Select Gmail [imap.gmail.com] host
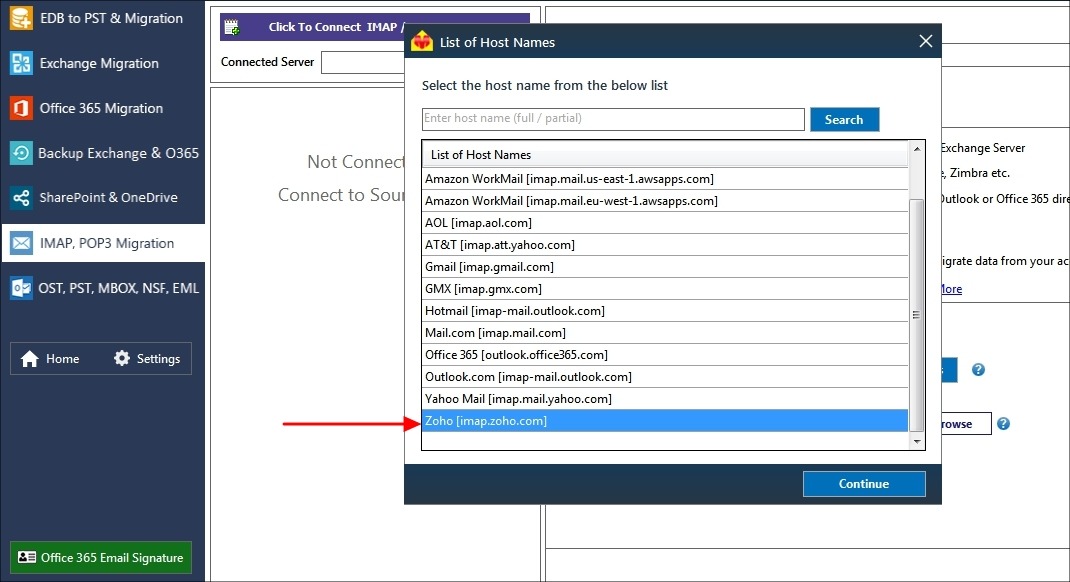 click(665, 267)
